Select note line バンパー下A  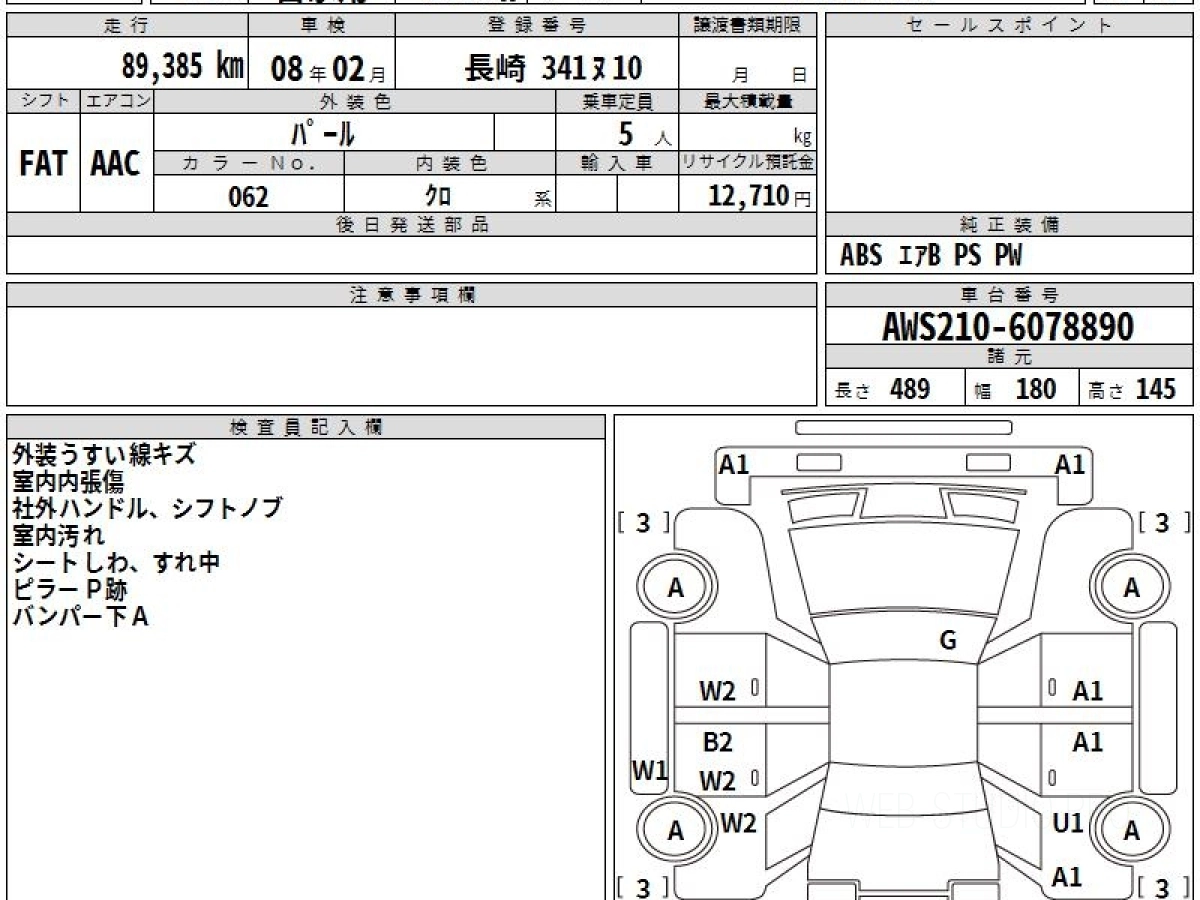pyautogui.click(x=80, y=616)
